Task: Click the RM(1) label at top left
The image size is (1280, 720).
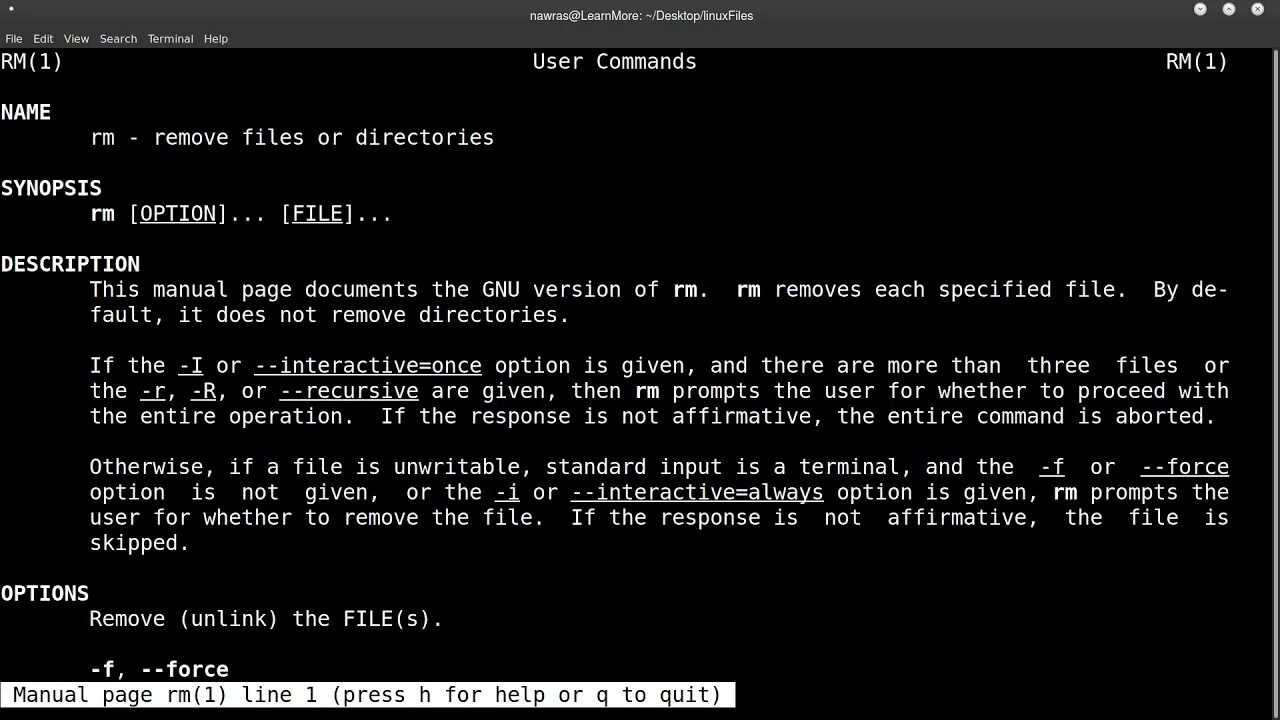Action: click(32, 61)
